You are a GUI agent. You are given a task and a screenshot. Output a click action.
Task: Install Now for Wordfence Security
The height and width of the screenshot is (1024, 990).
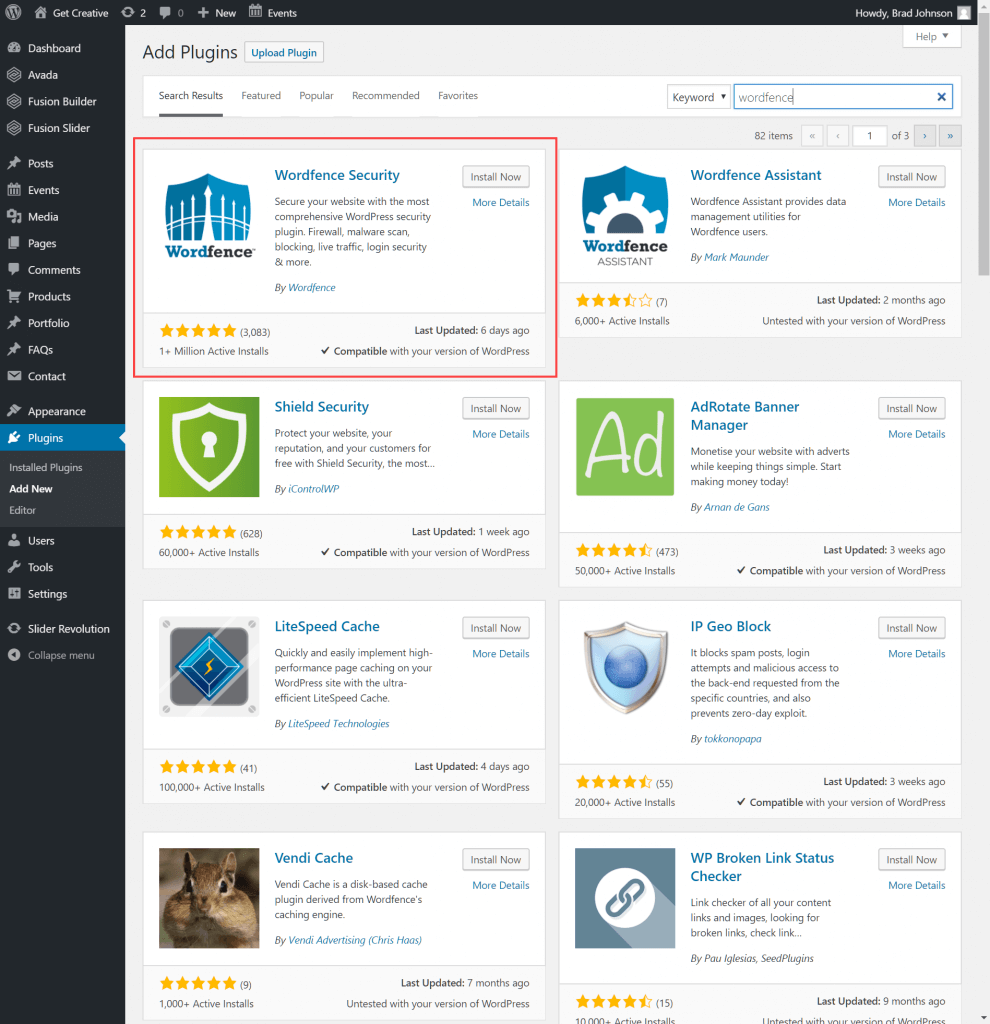(x=495, y=176)
